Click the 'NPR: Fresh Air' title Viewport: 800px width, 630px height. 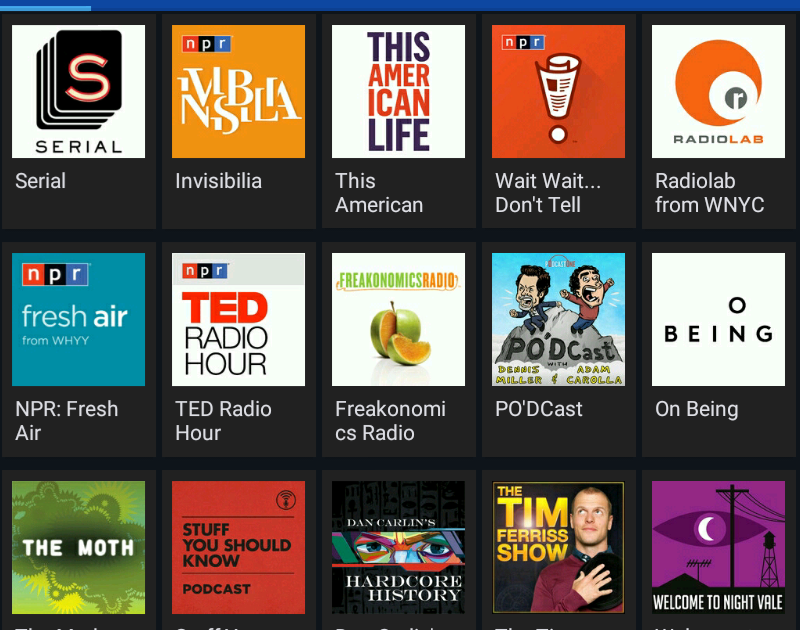(66, 421)
